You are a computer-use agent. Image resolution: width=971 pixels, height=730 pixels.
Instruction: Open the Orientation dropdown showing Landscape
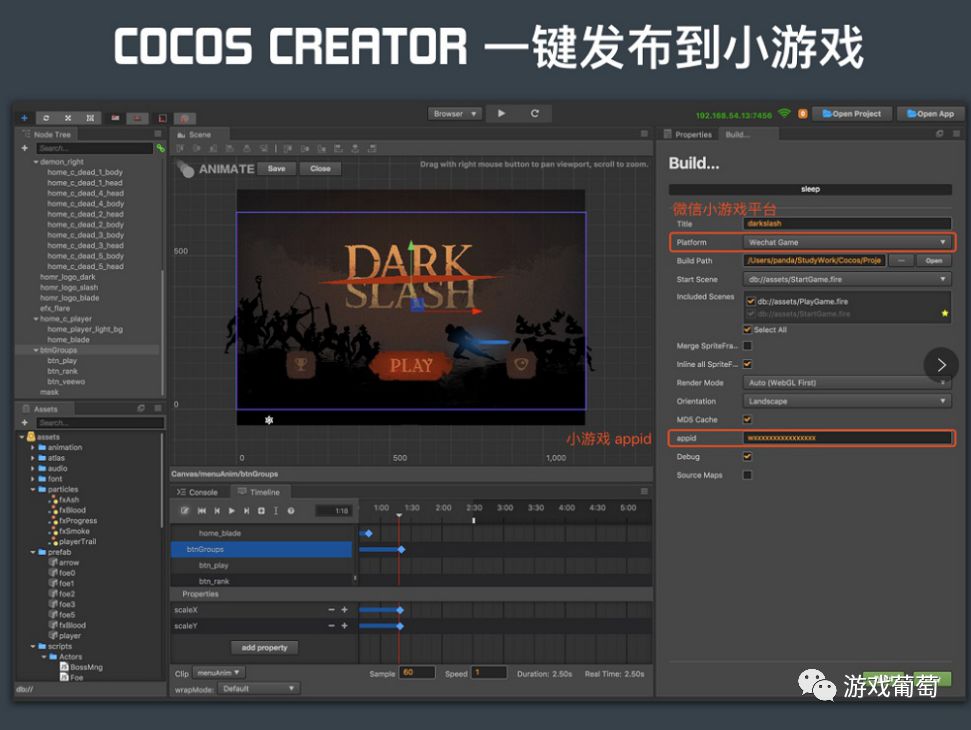tap(847, 401)
